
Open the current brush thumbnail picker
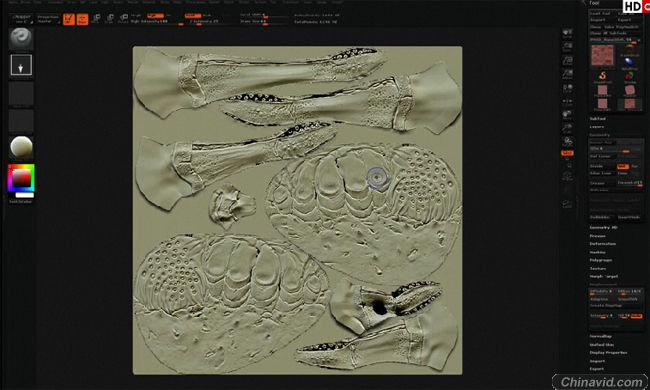point(21,39)
